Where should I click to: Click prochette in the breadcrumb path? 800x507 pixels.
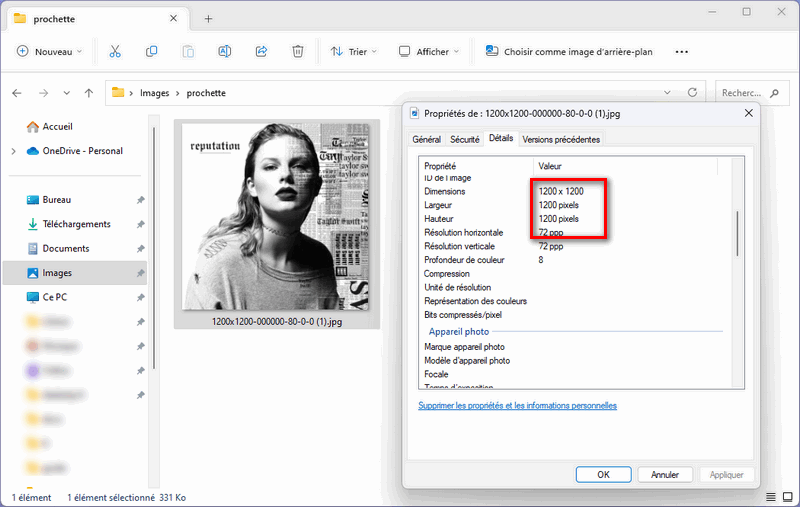(206, 93)
